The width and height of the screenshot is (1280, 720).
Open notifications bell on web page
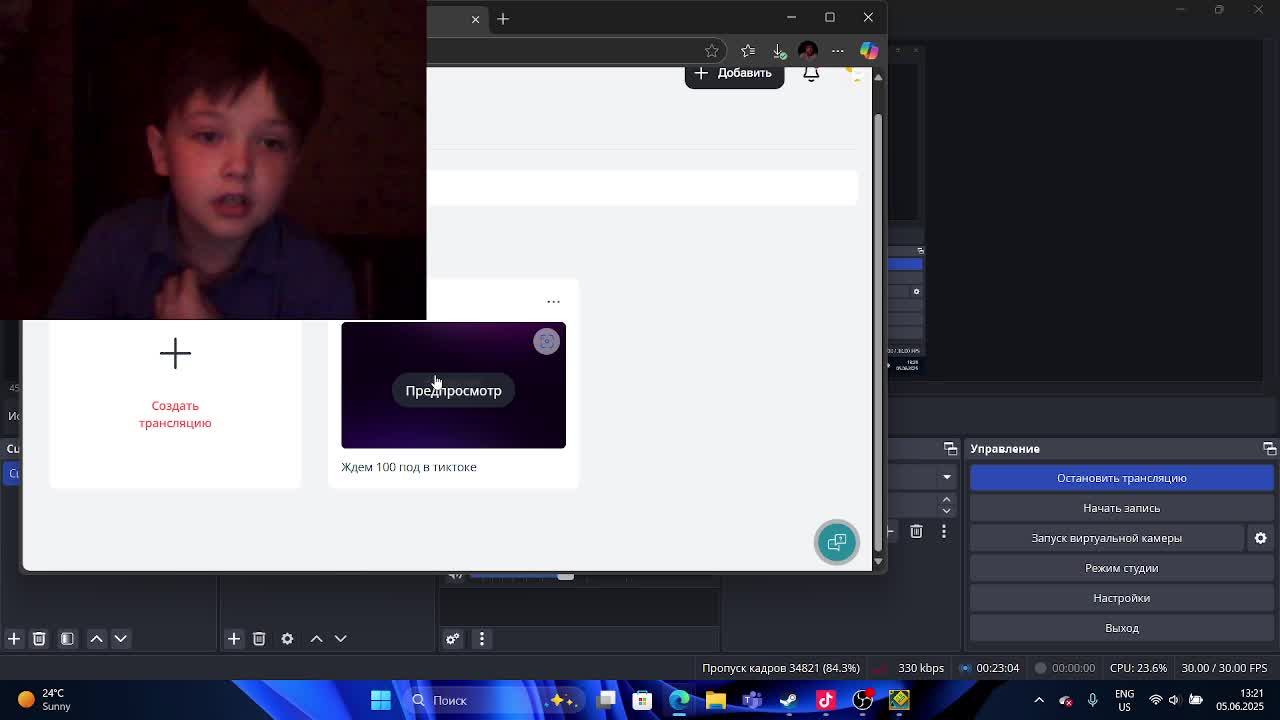811,74
